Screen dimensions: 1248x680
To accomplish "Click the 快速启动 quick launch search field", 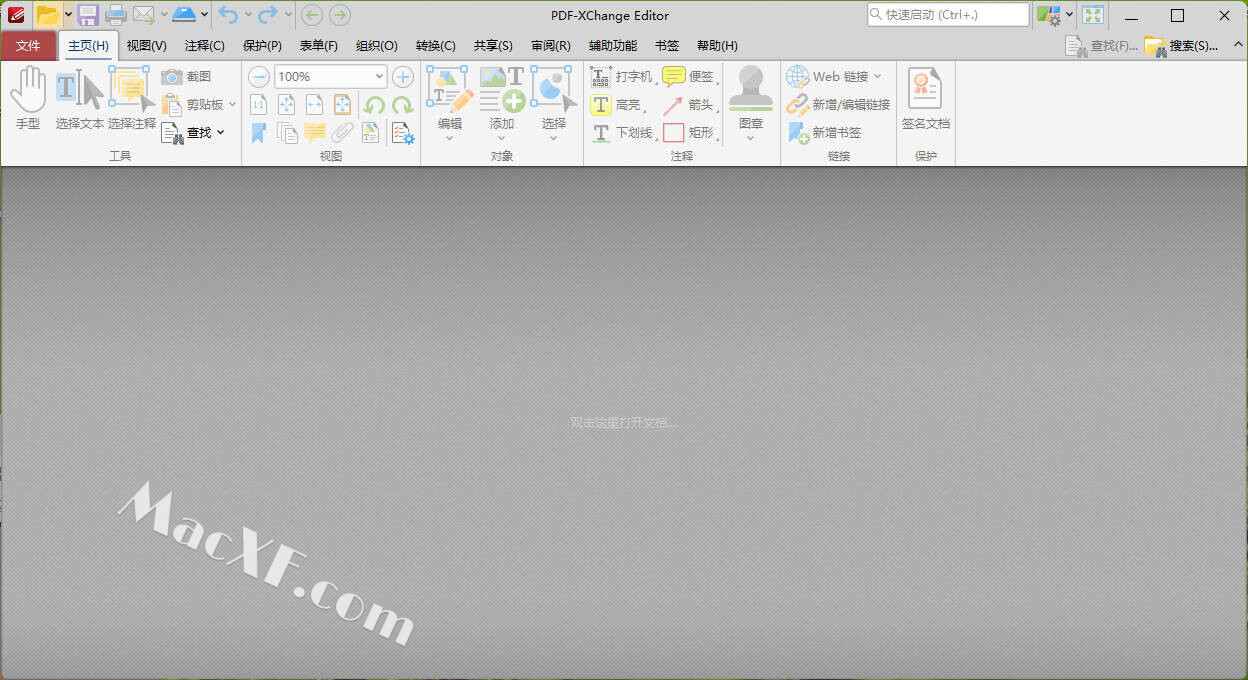I will pyautogui.click(x=947, y=15).
